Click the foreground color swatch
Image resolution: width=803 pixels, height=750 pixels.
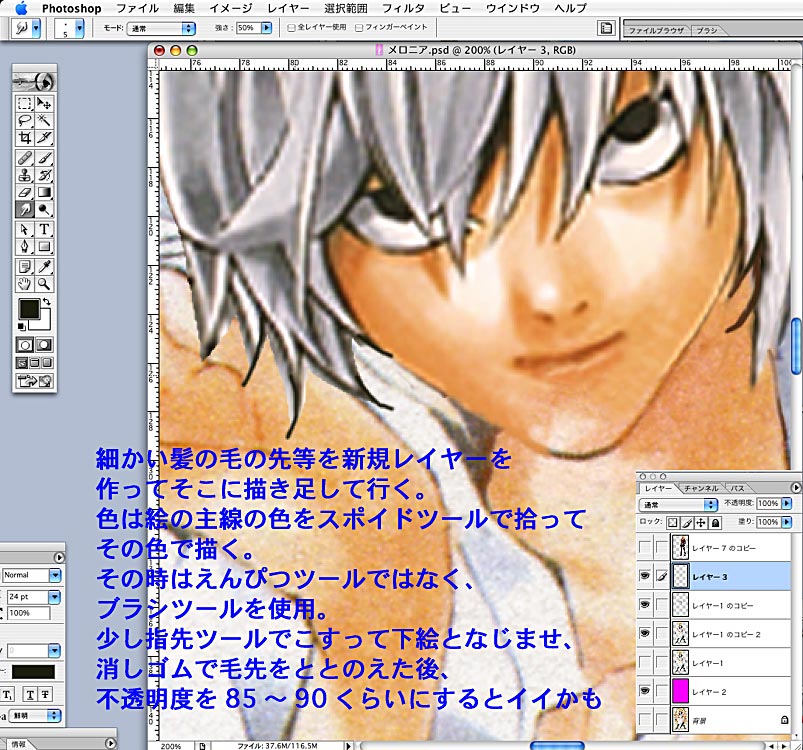29,309
